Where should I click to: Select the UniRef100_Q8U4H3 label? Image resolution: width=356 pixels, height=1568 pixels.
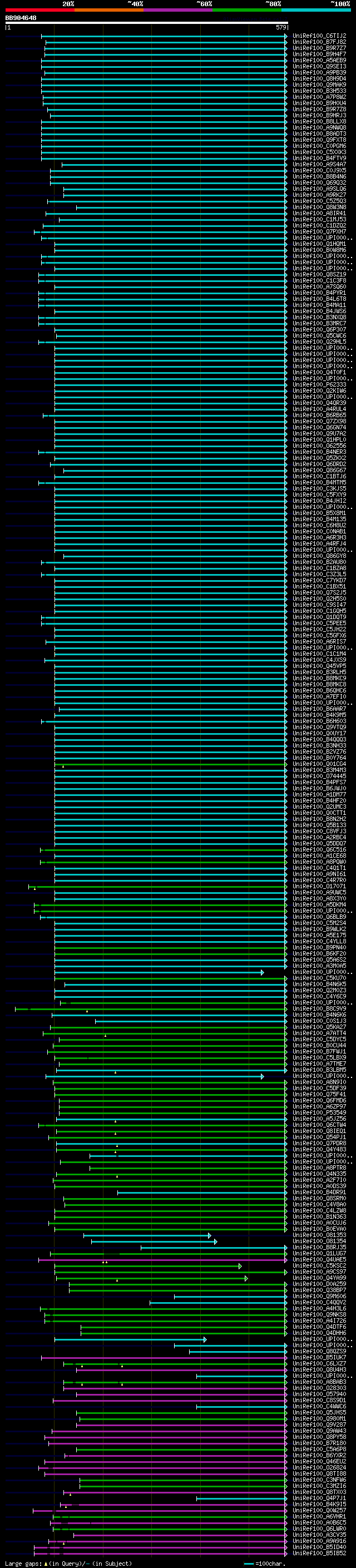(319, 1369)
